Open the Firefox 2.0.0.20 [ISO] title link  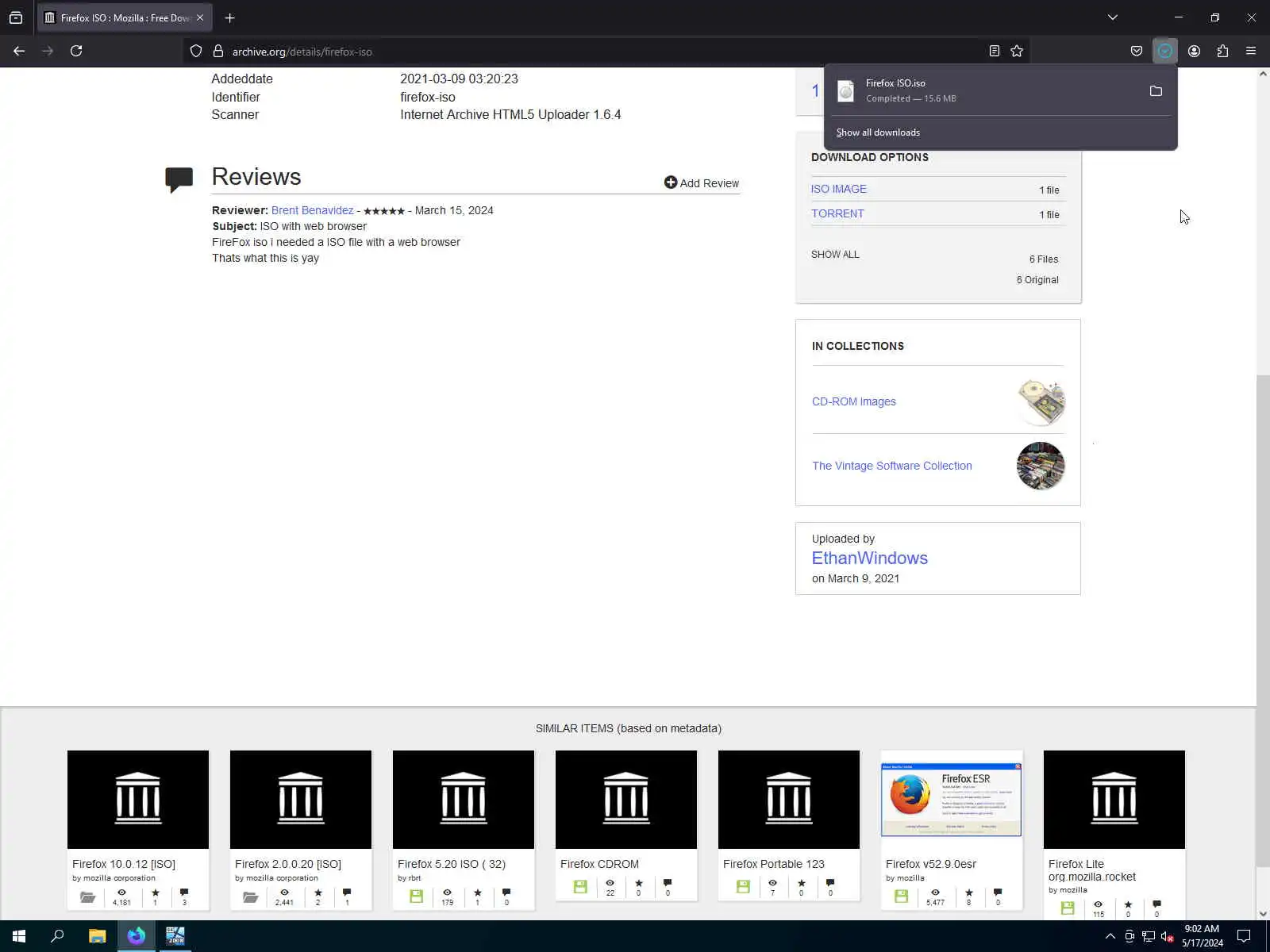click(x=288, y=864)
